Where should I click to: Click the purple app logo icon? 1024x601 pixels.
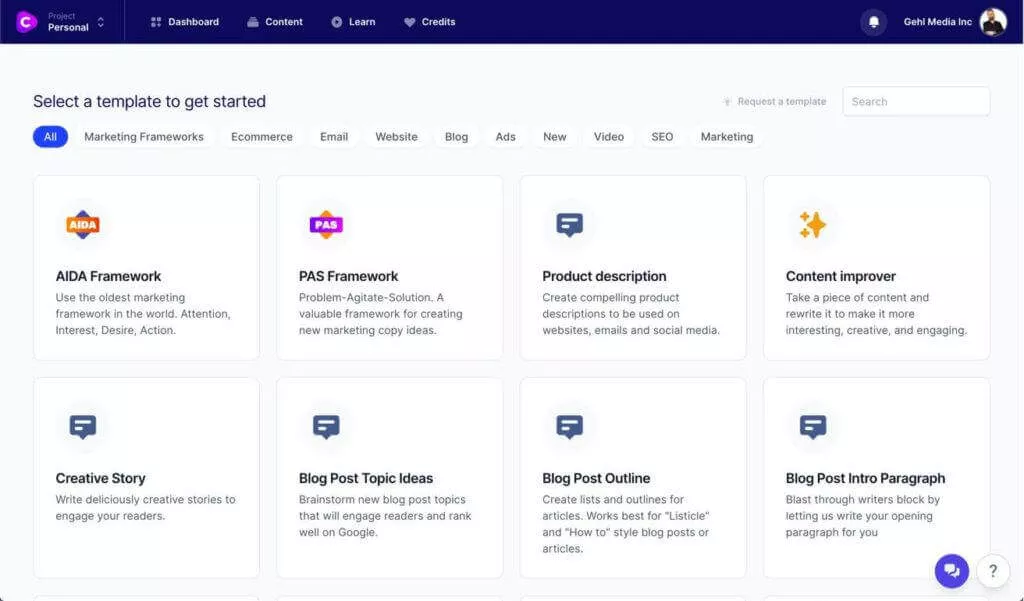pyautogui.click(x=26, y=21)
